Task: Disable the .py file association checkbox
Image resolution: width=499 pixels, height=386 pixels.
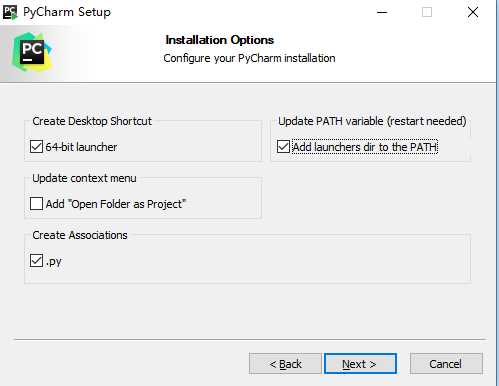Action: point(36,261)
